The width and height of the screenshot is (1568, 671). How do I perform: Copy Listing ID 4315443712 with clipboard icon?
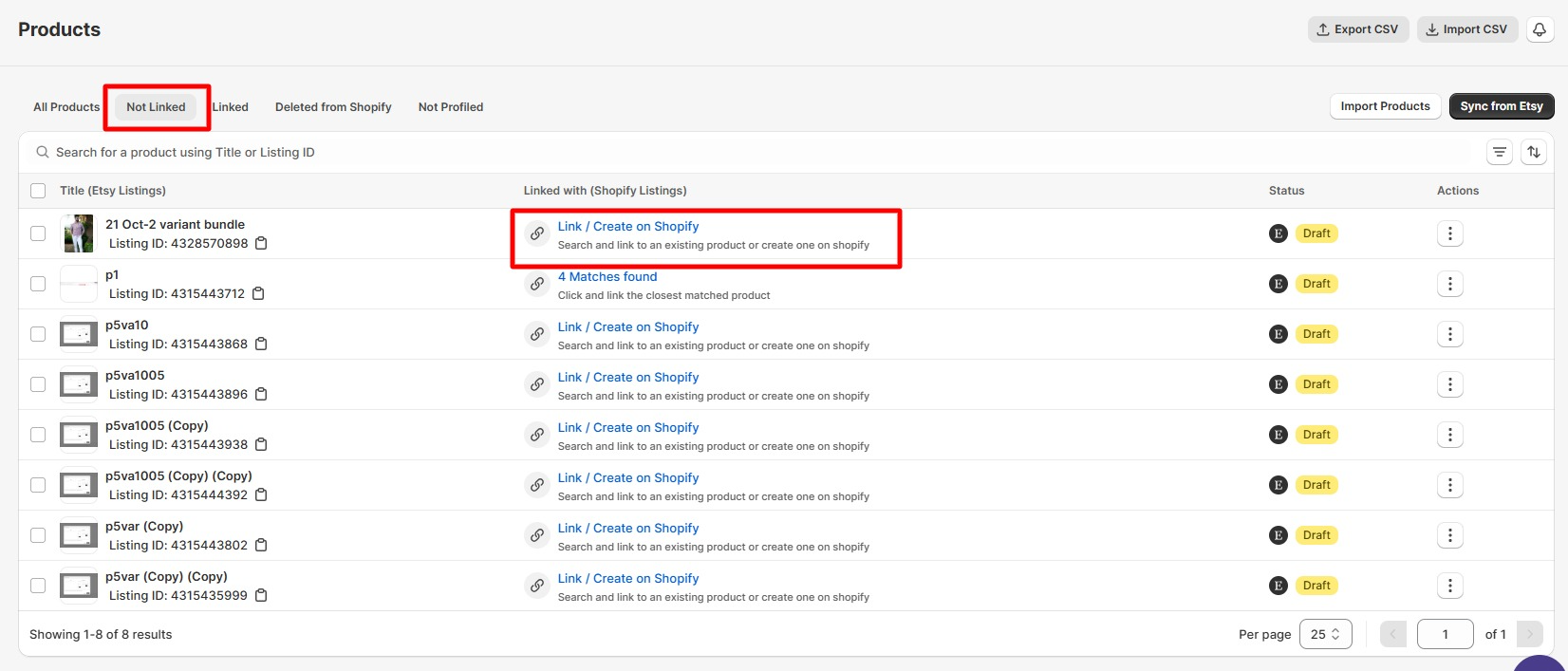[258, 294]
